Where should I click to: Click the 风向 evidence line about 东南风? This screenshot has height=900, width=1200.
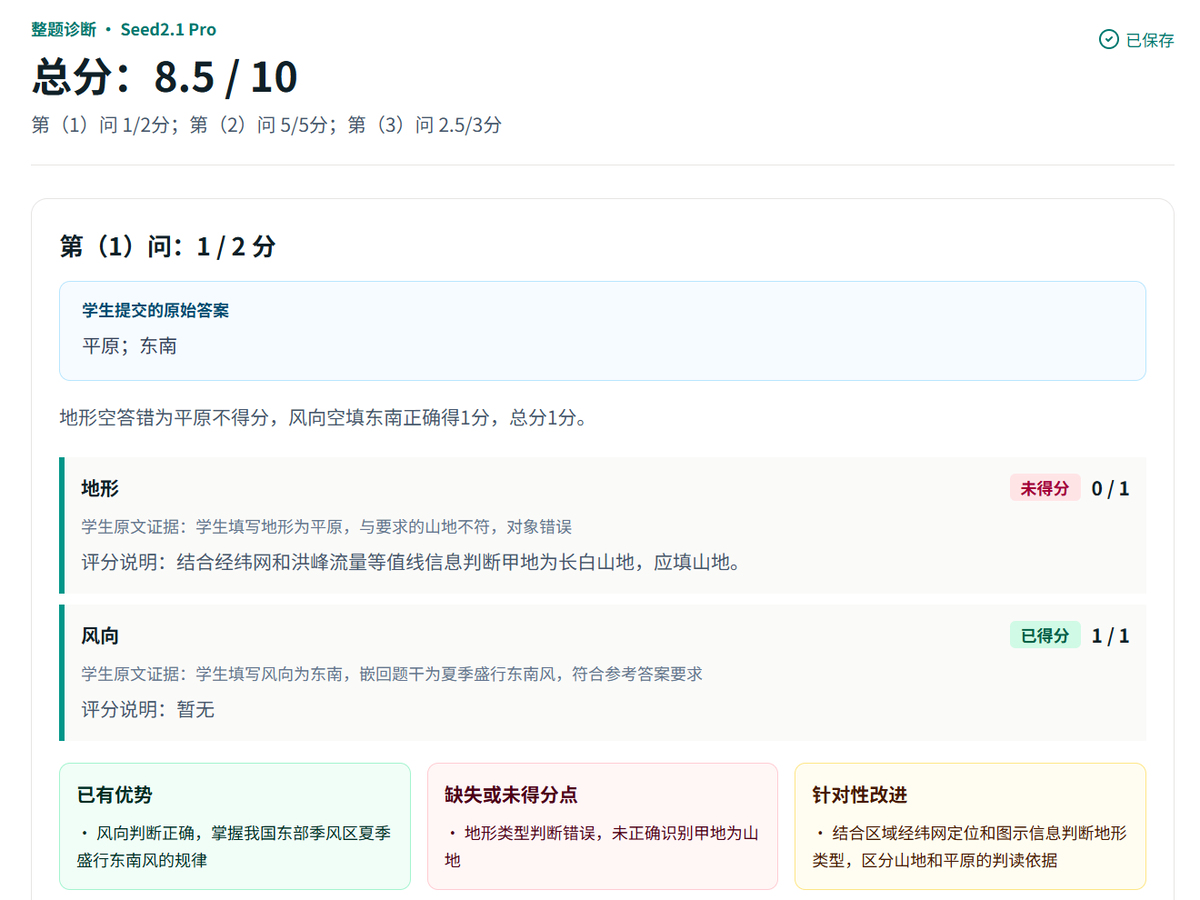(392, 673)
